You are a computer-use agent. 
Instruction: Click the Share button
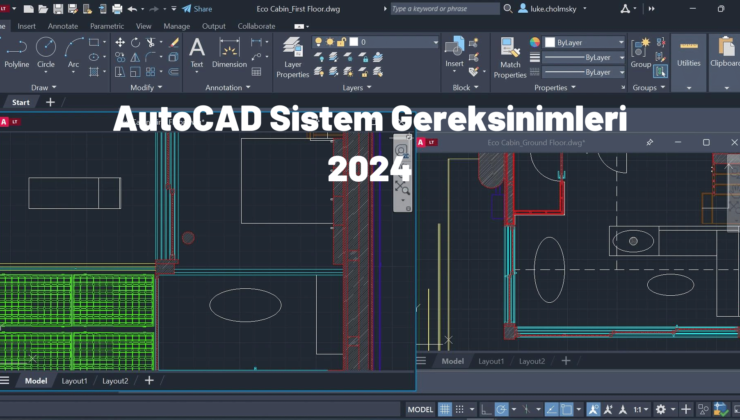pos(197,8)
